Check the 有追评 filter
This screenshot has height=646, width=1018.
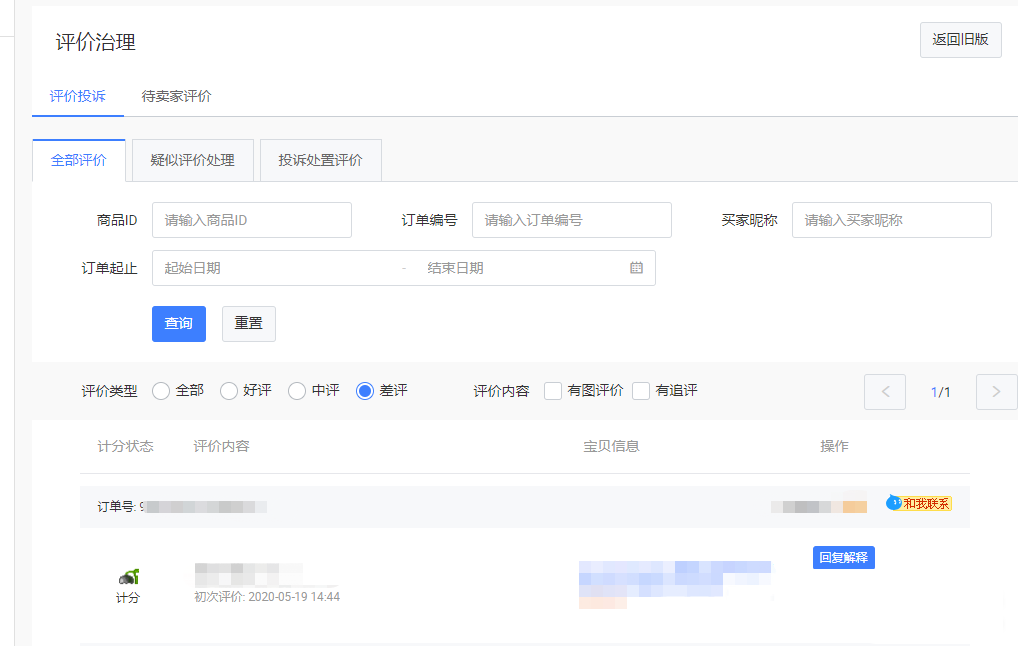(640, 390)
